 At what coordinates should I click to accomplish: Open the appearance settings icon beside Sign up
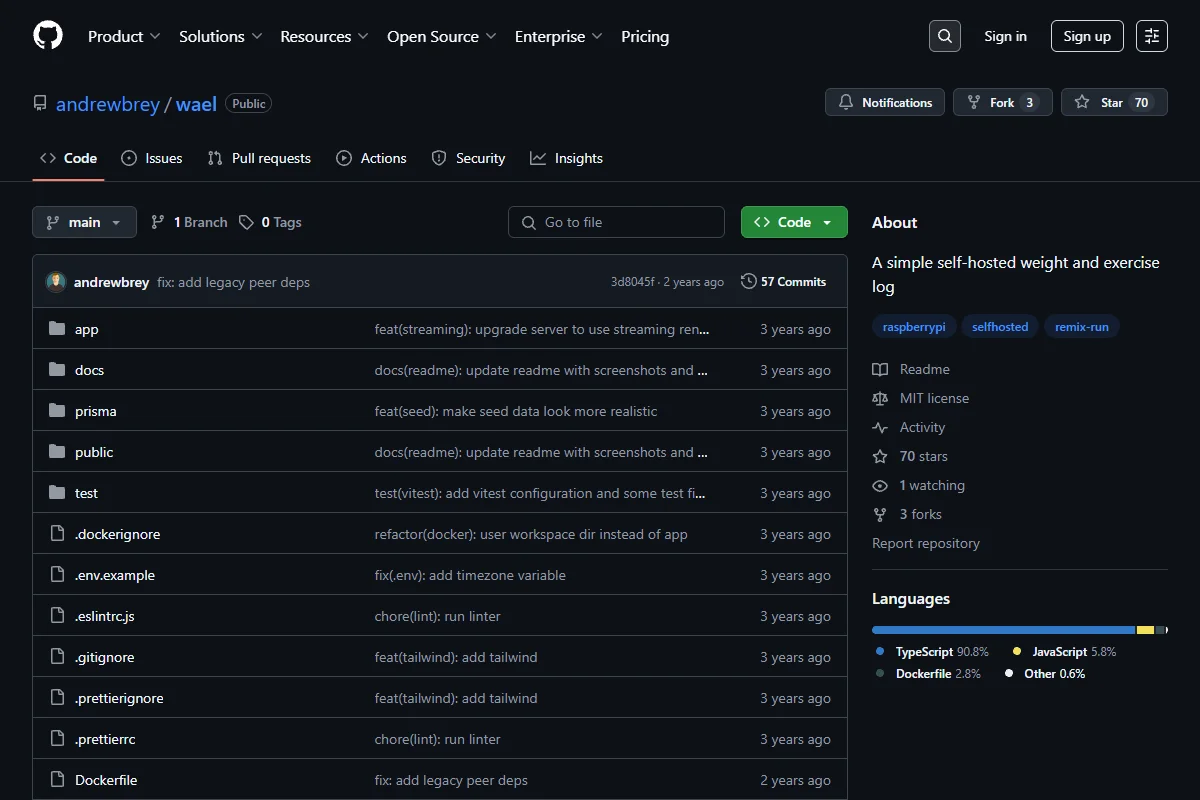click(1152, 36)
